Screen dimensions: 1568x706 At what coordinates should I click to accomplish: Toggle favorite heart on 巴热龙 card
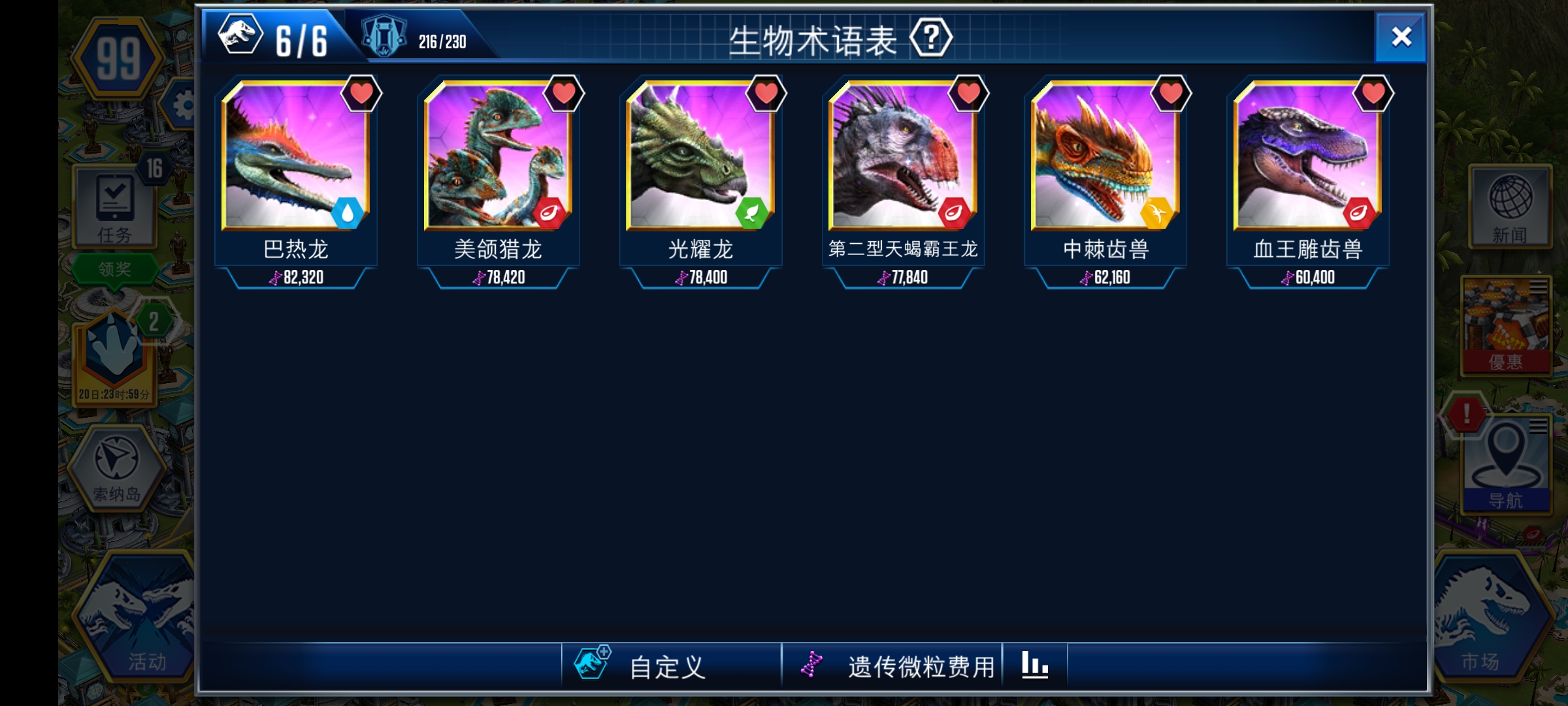pos(361,94)
